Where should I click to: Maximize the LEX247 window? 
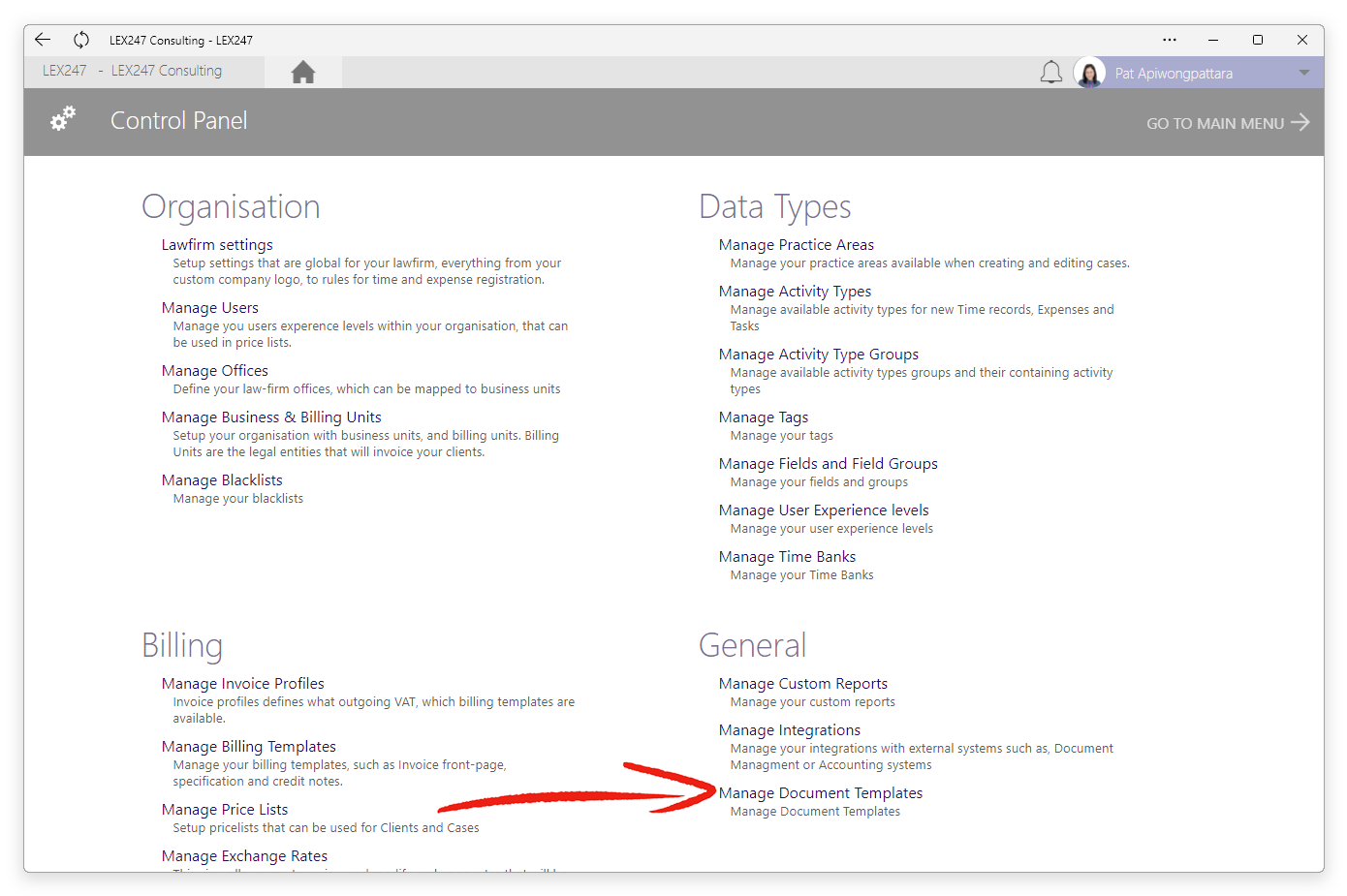point(1258,40)
